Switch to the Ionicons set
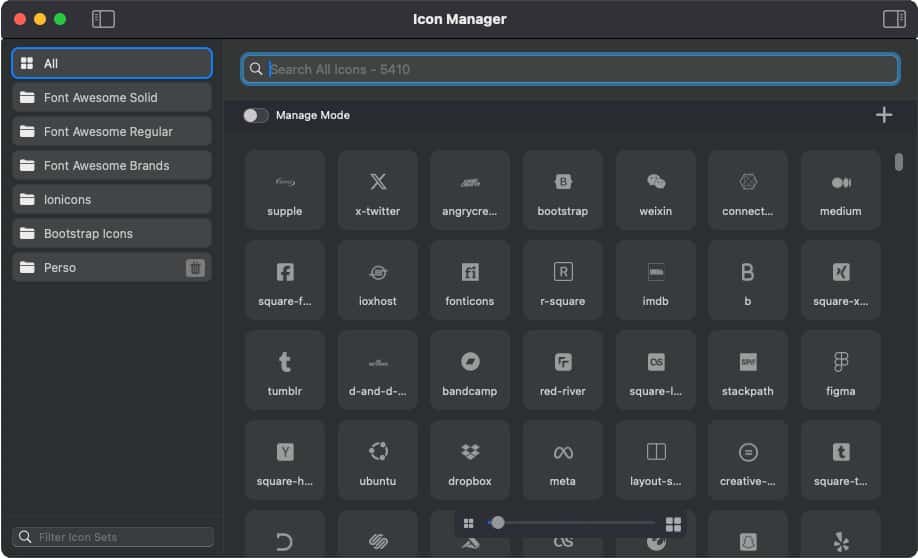Viewport: 918px width, 559px height. [x=112, y=200]
